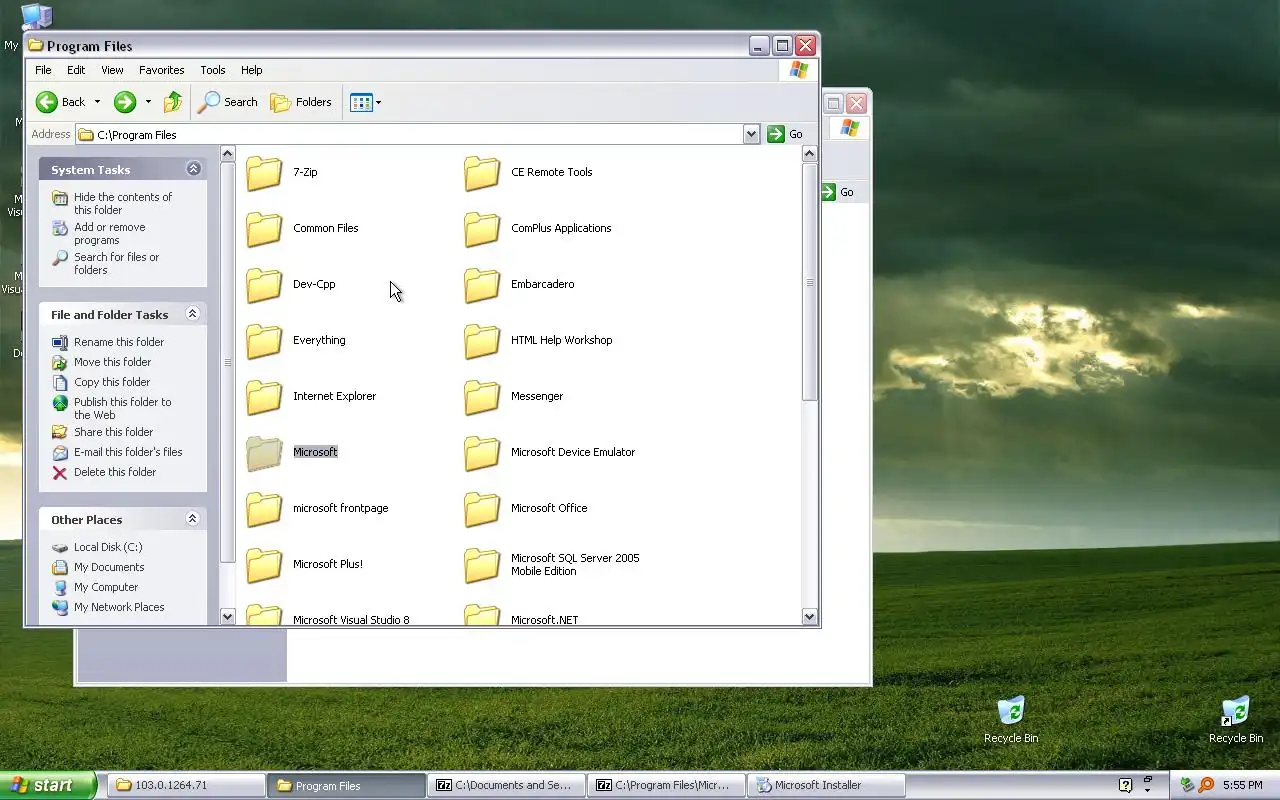Screen dimensions: 1280x800
Task: Click Move this folder task
Action: tap(112, 362)
